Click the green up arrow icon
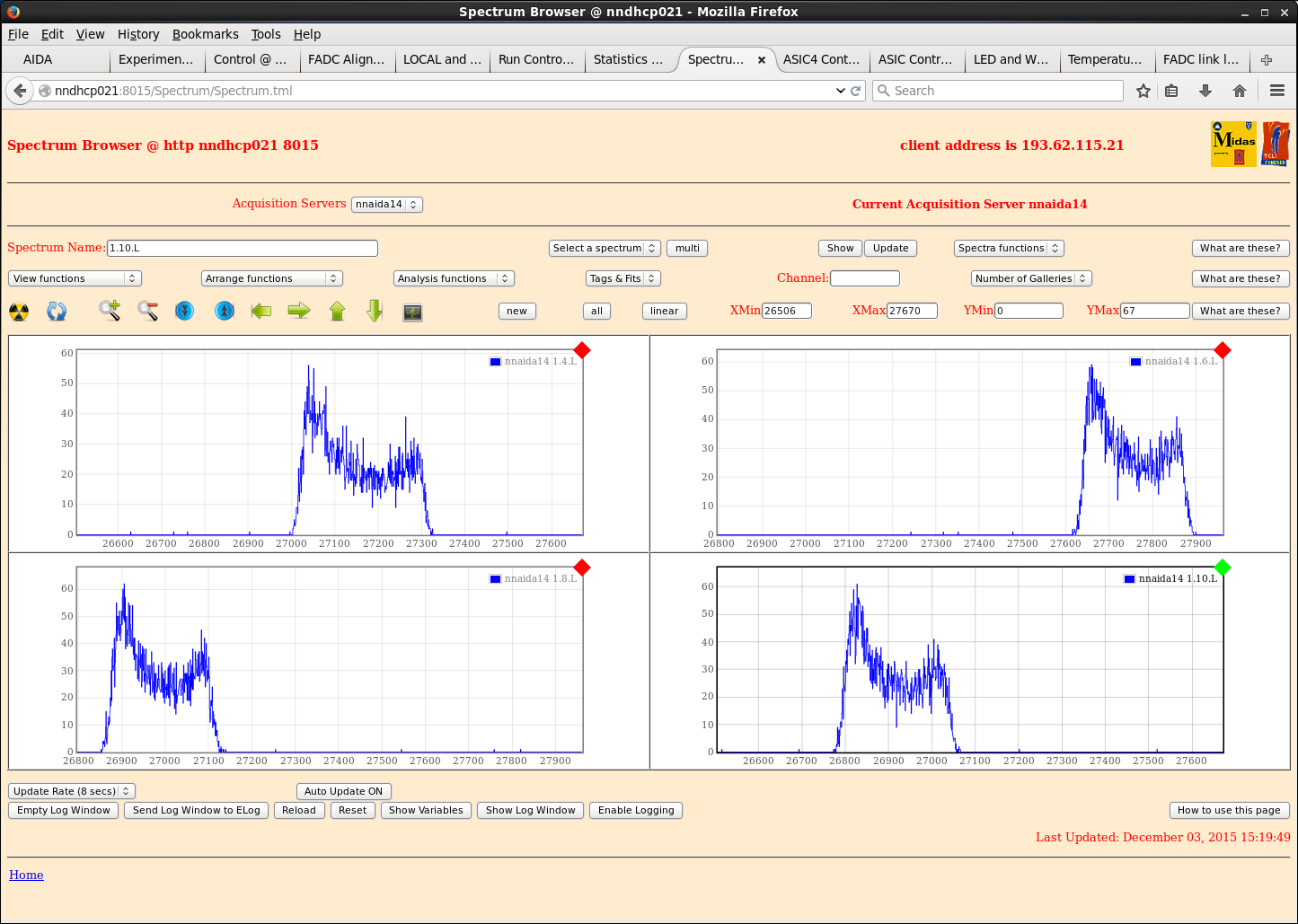Screen dimensions: 1298x924 pos(337,311)
